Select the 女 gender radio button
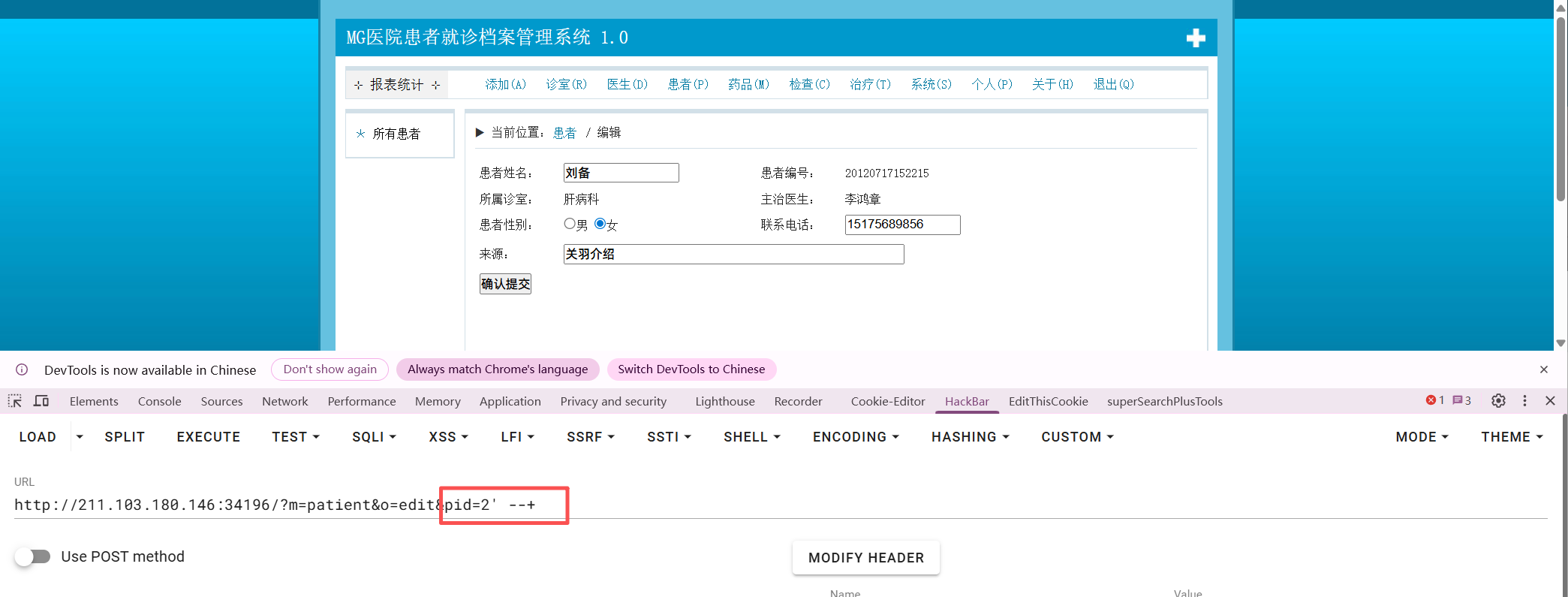This screenshot has width=1568, height=597. tap(600, 224)
